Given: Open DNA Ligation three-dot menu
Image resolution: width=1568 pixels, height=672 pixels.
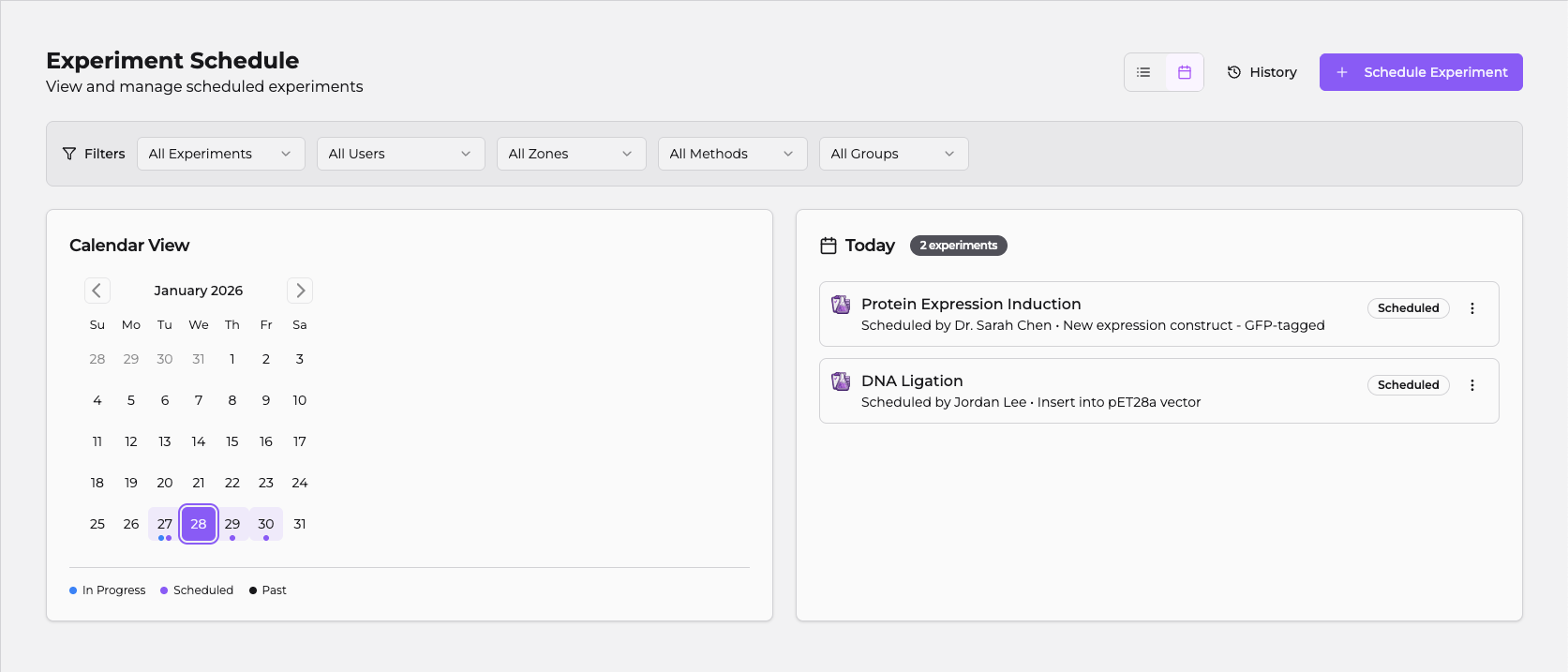Looking at the screenshot, I should coord(1472,385).
